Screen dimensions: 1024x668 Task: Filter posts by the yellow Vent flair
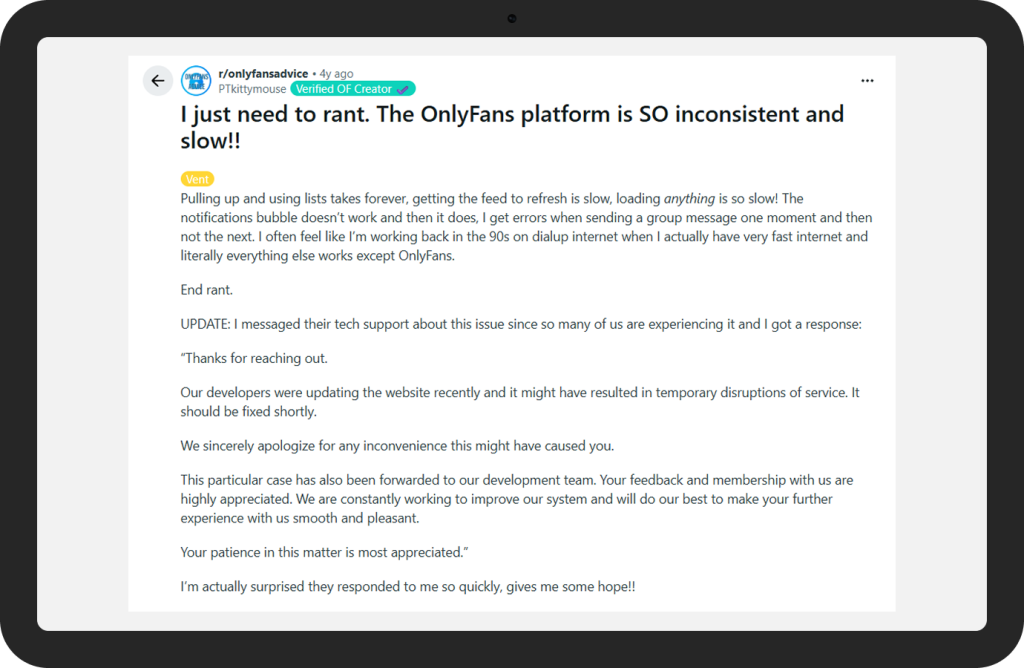[197, 179]
